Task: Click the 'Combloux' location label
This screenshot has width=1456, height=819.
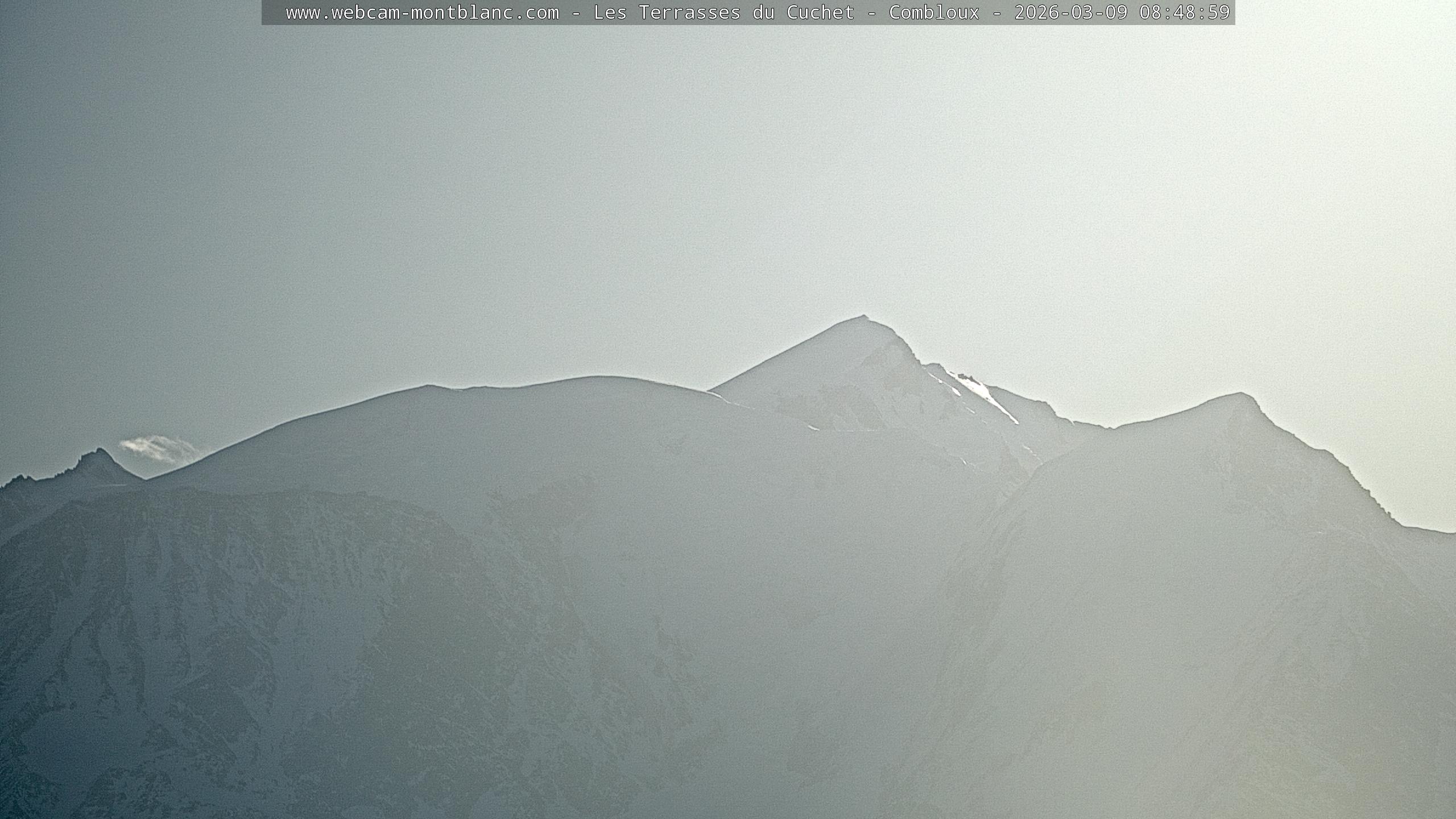Action: tap(934, 13)
